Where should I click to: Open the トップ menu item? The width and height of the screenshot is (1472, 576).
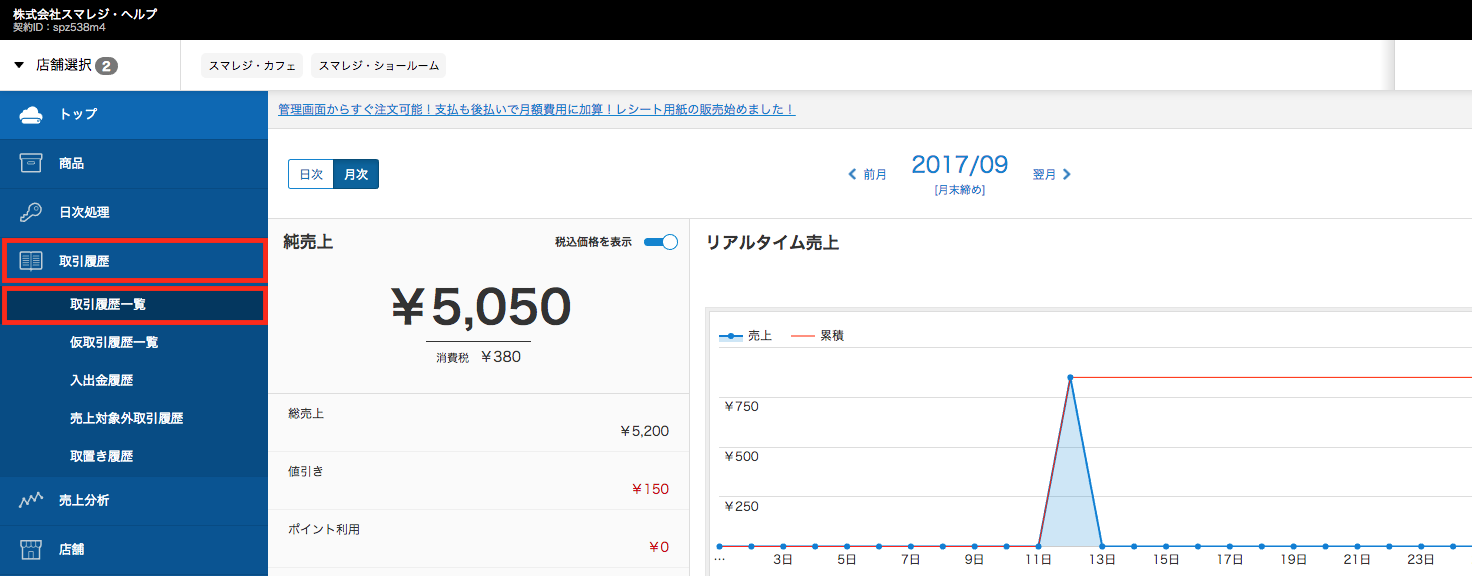[134, 114]
